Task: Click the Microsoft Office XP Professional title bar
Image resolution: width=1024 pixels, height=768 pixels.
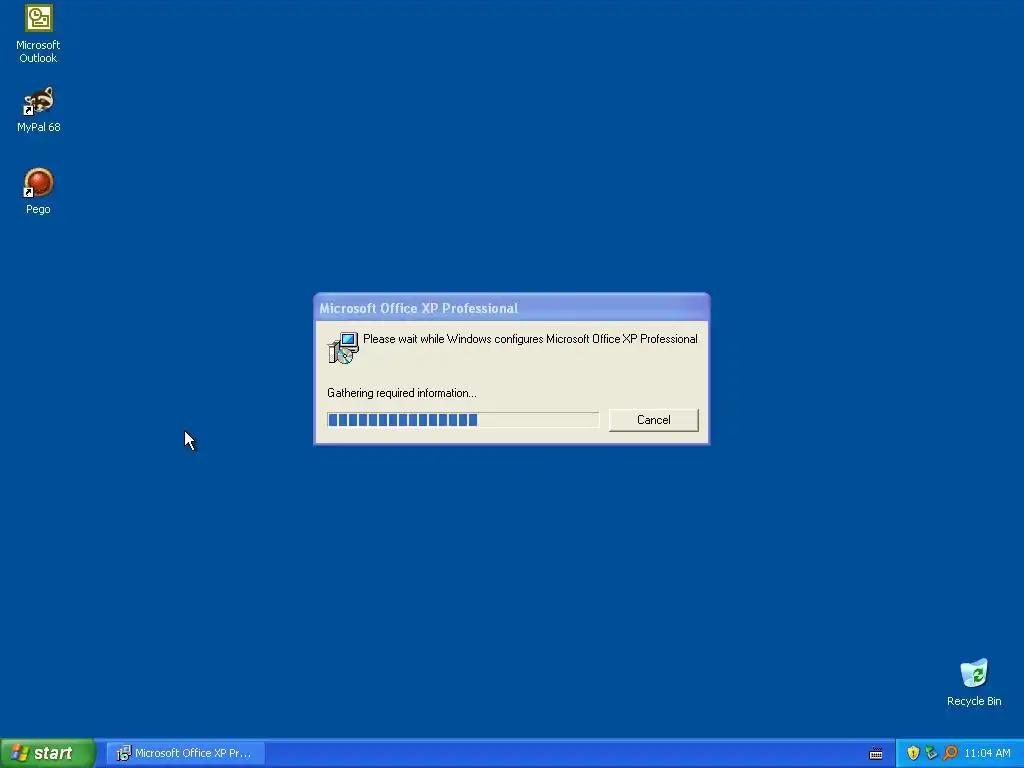Action: pyautogui.click(x=511, y=308)
